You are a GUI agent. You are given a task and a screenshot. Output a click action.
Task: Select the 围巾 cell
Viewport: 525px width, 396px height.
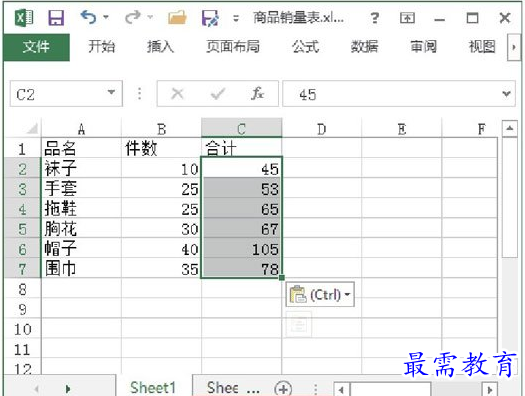tap(81, 269)
